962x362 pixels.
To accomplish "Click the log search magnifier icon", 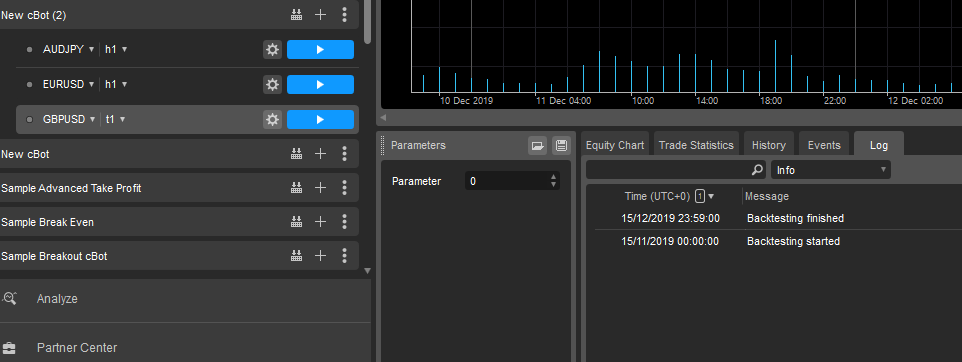I will [x=758, y=169].
